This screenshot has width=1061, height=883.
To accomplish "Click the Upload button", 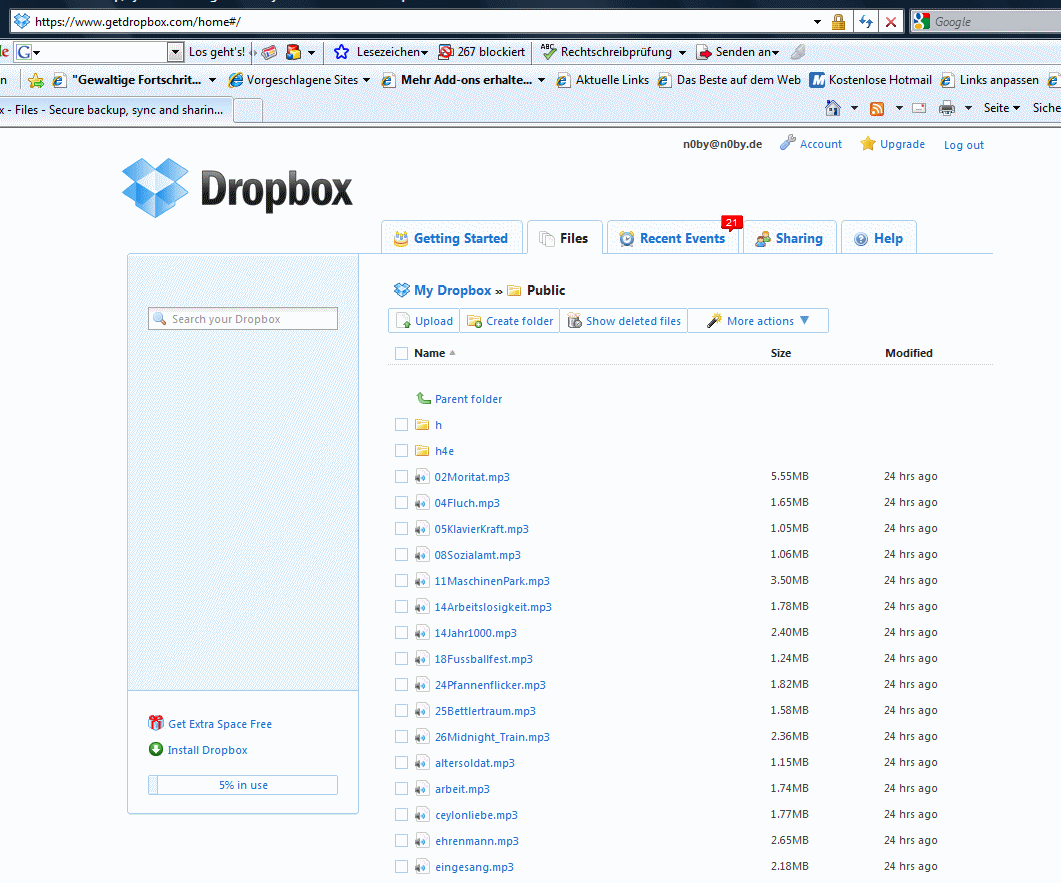I will [424, 321].
